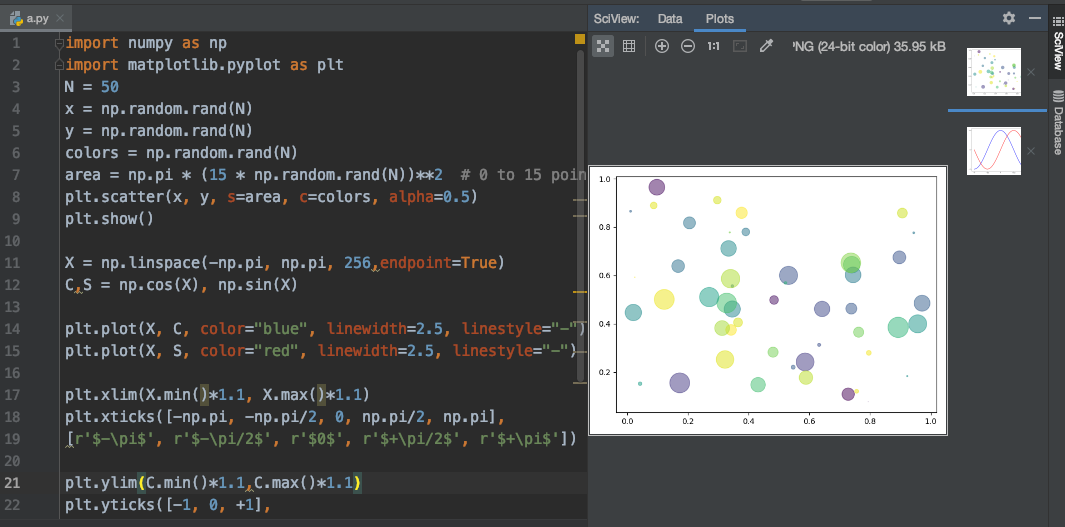This screenshot has width=1065, height=527.
Task: Open the Database side tool button
Action: point(1057,122)
